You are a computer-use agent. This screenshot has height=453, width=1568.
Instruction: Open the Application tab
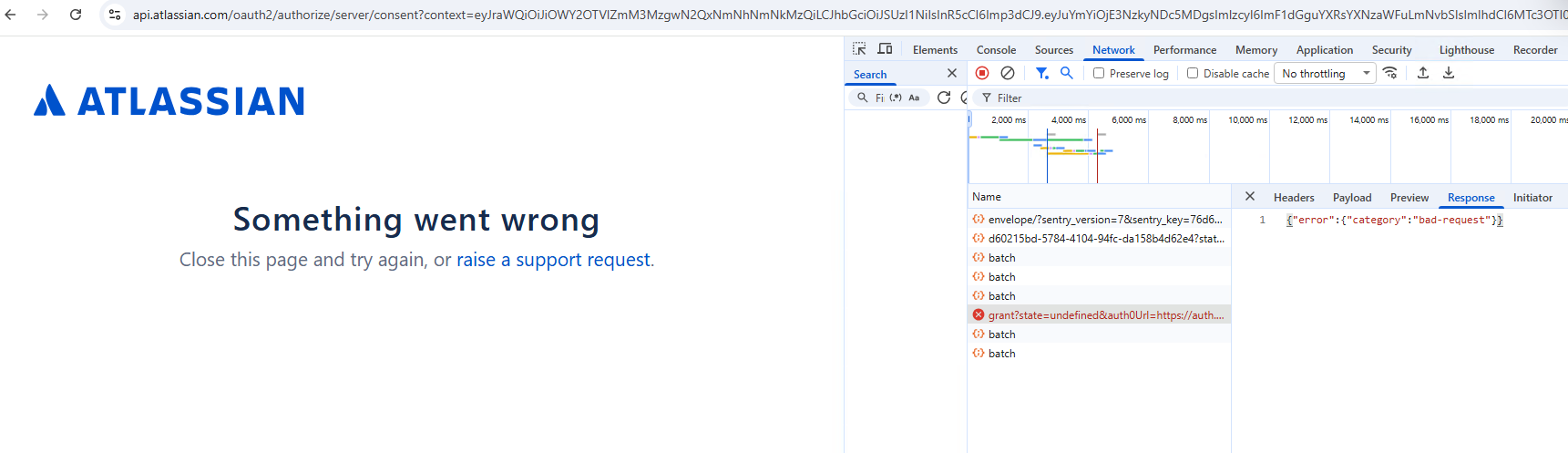point(1325,50)
